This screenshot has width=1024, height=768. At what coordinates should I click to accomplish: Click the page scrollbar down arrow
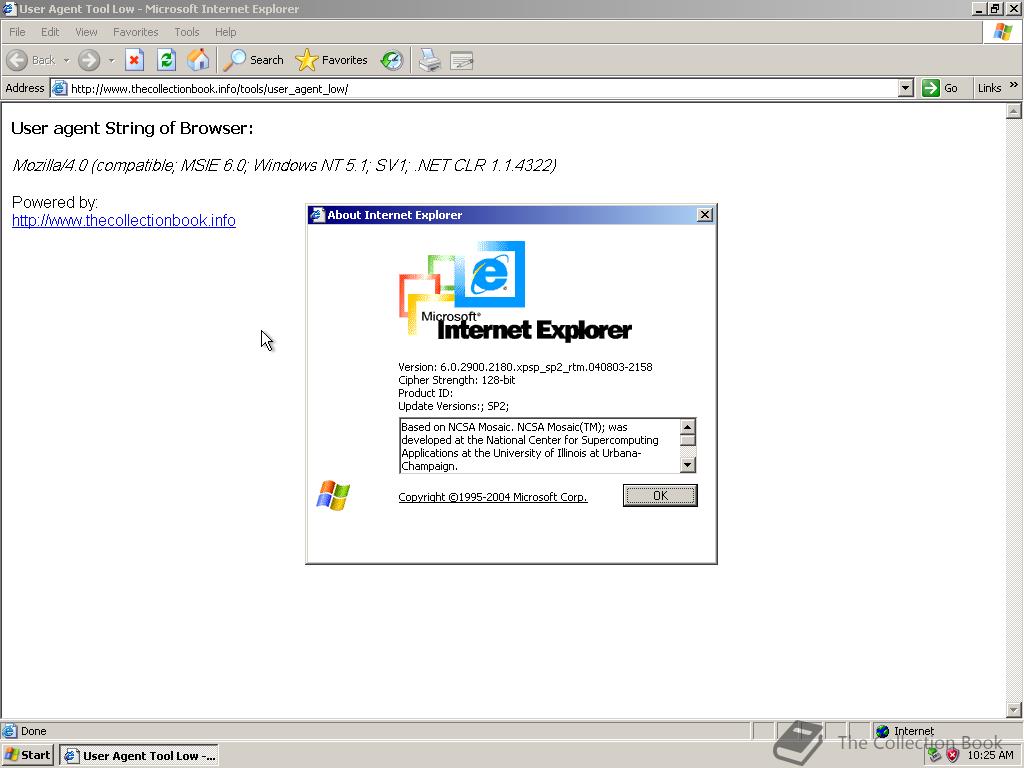tap(1014, 709)
